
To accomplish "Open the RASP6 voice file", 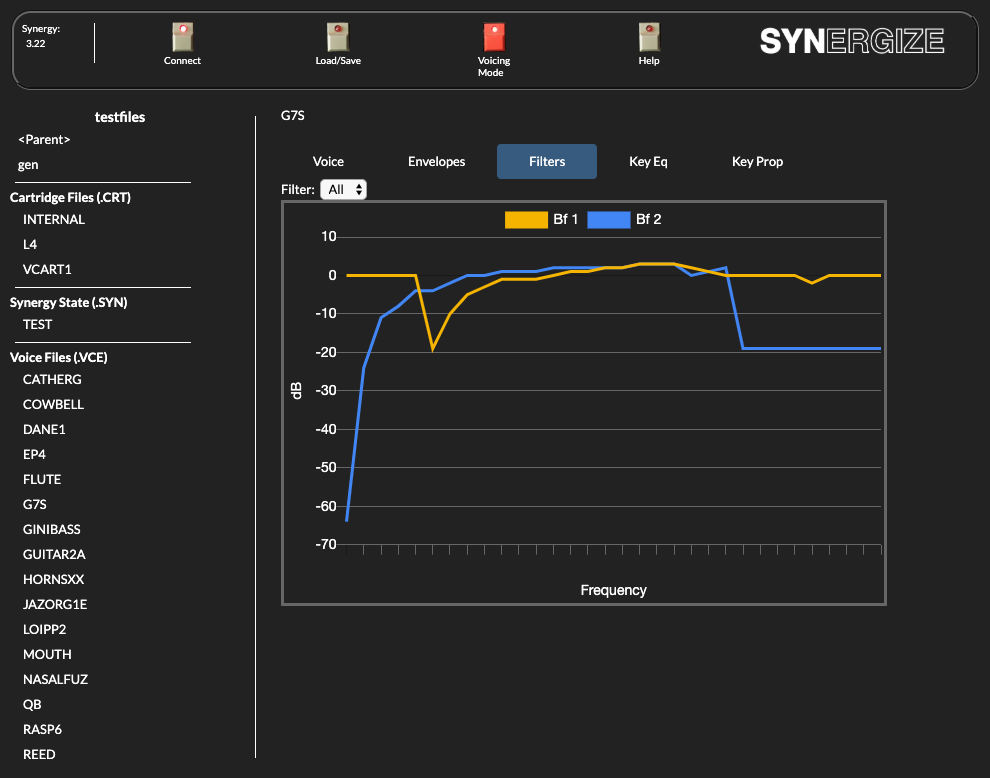I will (42, 729).
